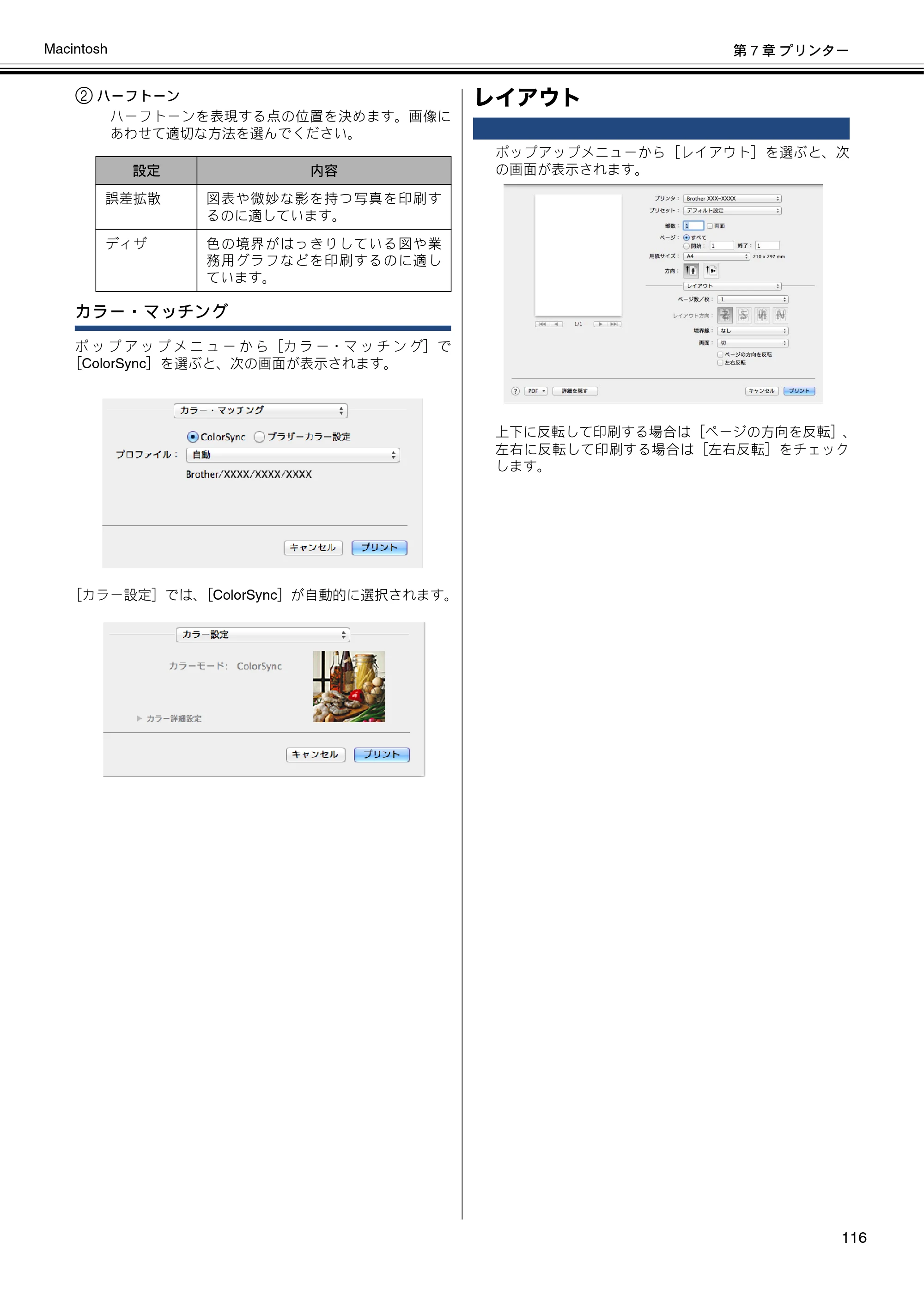Click the help question mark button
The width and height of the screenshot is (924, 1308).
[x=516, y=391]
